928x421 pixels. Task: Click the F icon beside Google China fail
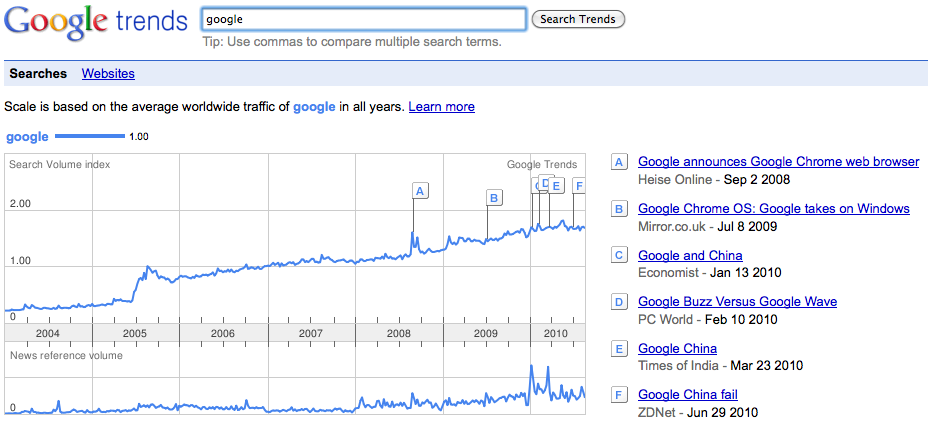[620, 395]
